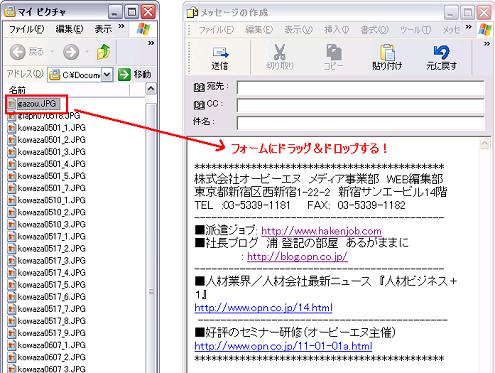
Task: Click the Up folder icon in Explorer
Action: pos(104,52)
